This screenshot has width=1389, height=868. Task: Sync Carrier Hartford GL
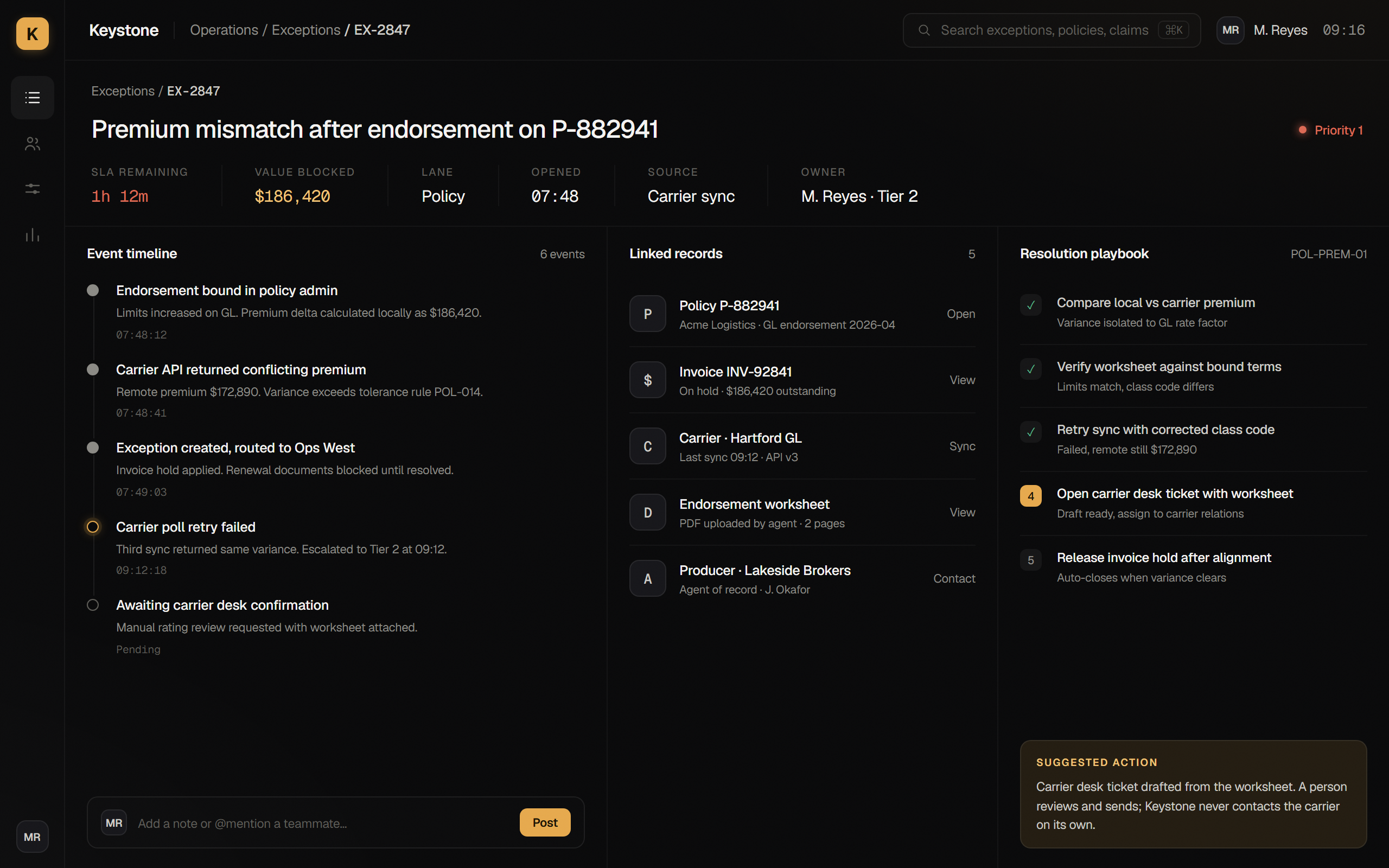click(x=962, y=446)
